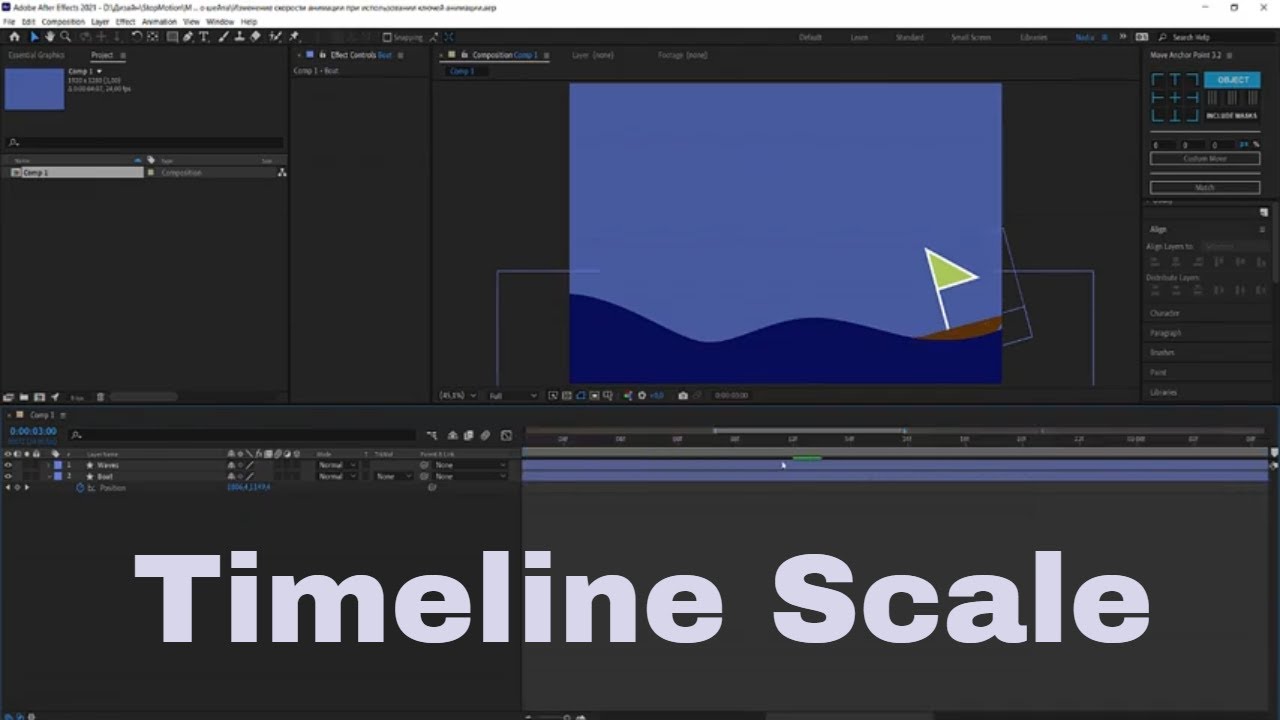Click the Custom Move button
This screenshot has height=720, width=1280.
1204,159
